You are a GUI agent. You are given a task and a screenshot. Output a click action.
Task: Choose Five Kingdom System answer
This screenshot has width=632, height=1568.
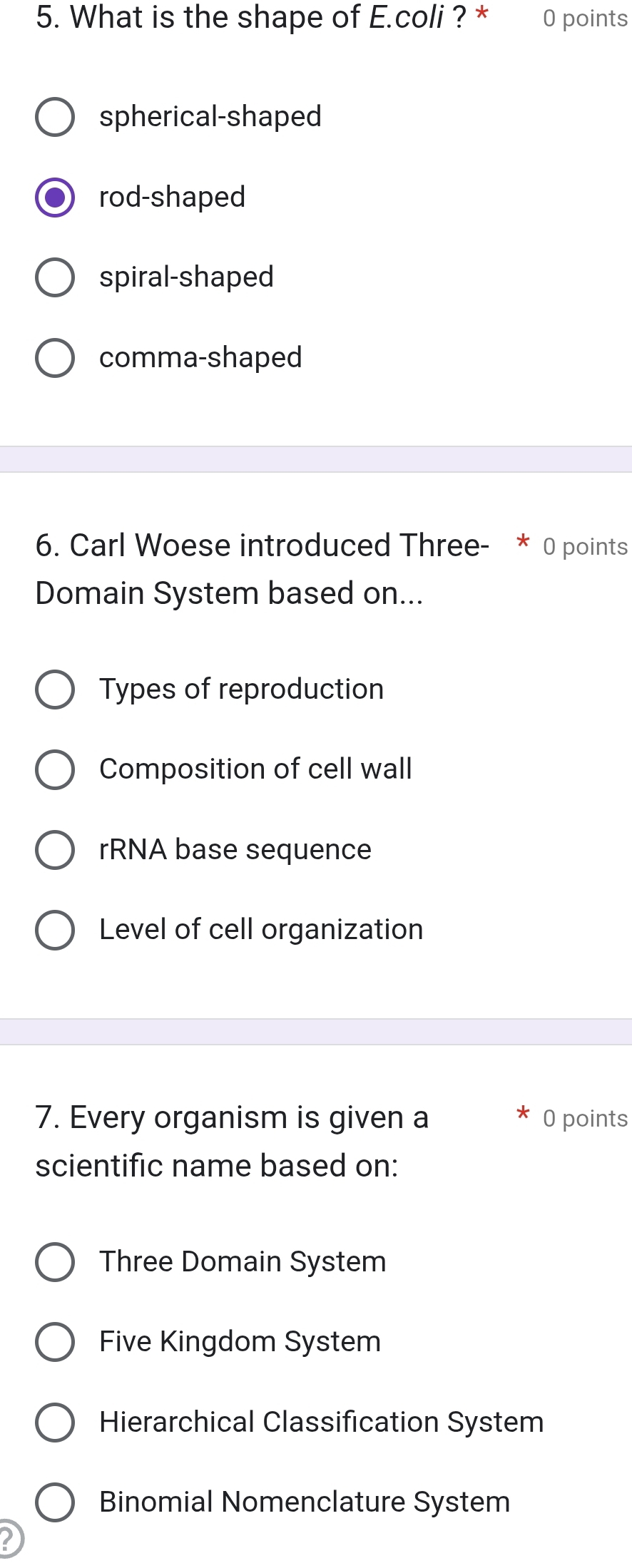55,1342
